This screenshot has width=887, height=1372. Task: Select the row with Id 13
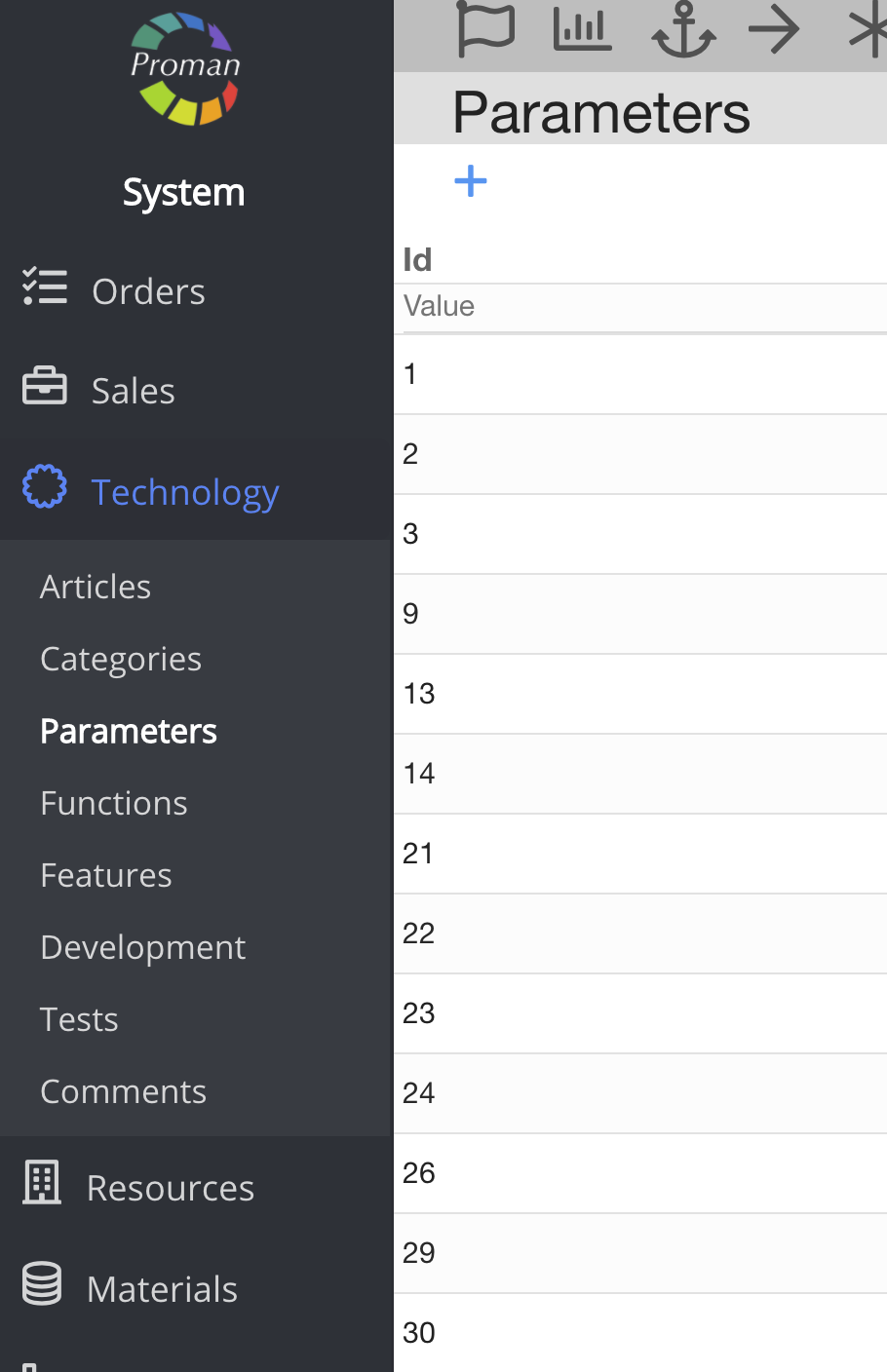point(640,694)
